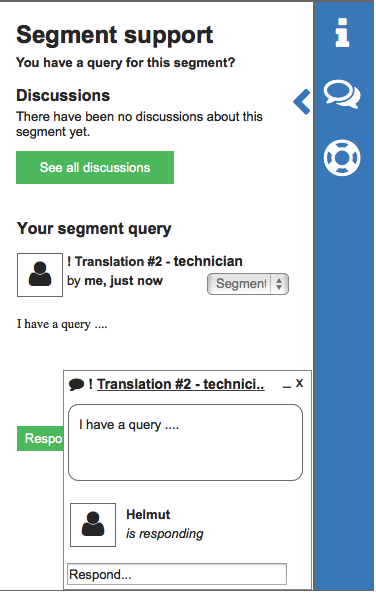The image size is (376, 593).
Task: Click the green Respond button
Action: (x=40, y=438)
